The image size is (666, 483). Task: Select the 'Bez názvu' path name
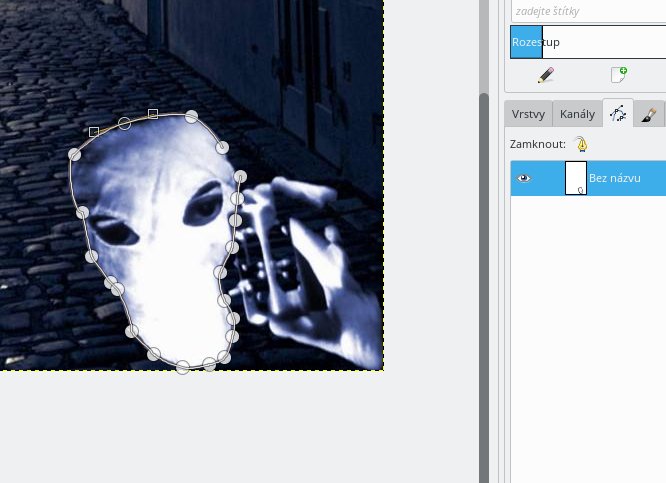(615, 178)
